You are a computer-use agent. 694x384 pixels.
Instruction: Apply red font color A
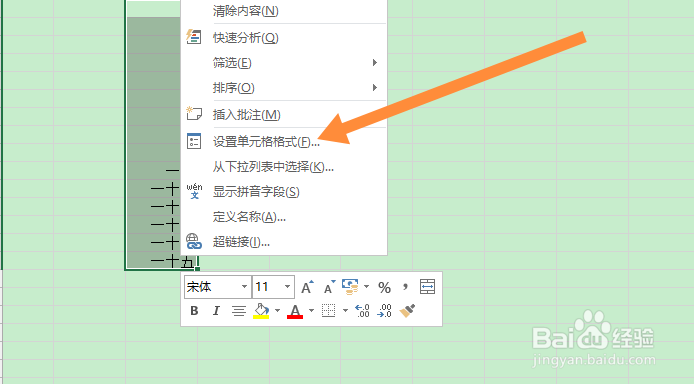(x=295, y=311)
